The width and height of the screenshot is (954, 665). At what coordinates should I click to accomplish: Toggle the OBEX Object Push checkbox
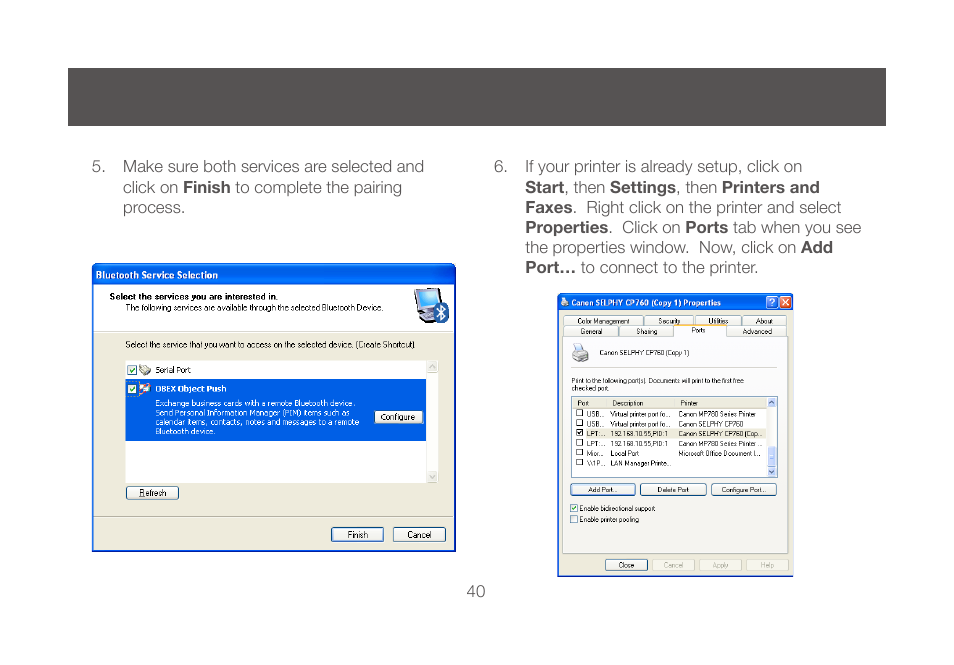[131, 389]
